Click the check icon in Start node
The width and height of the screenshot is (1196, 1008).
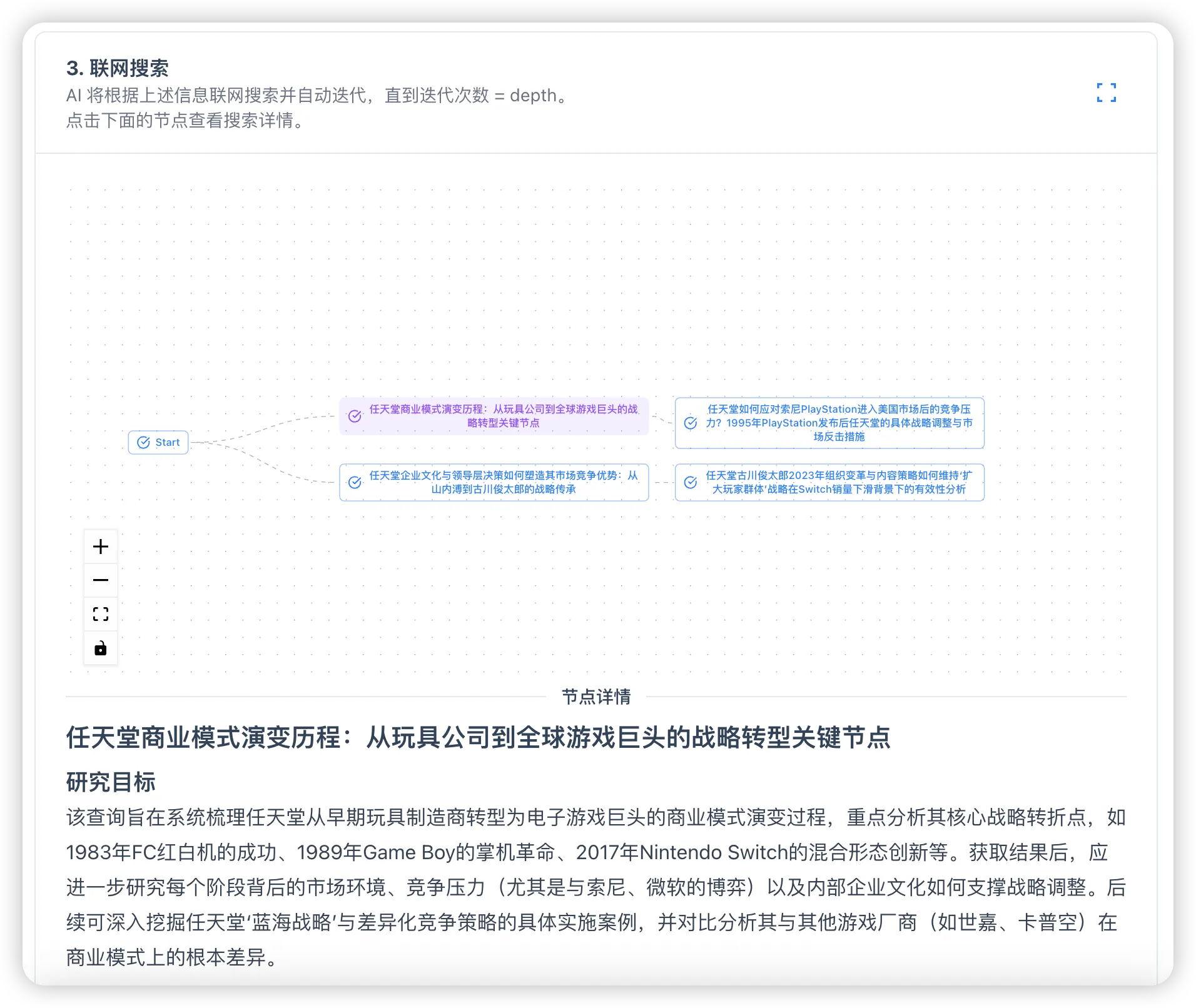coord(143,442)
